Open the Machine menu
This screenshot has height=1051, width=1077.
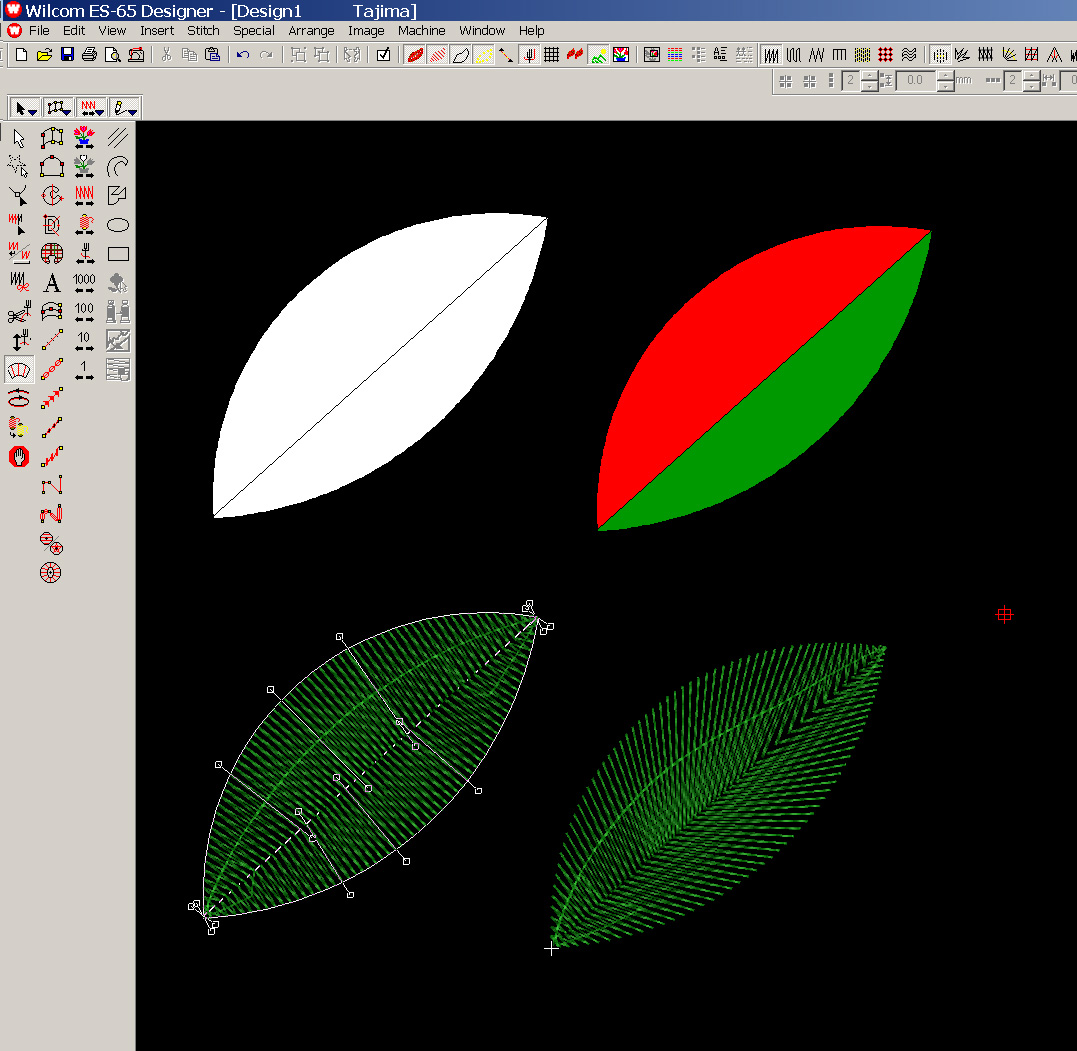pyautogui.click(x=421, y=31)
